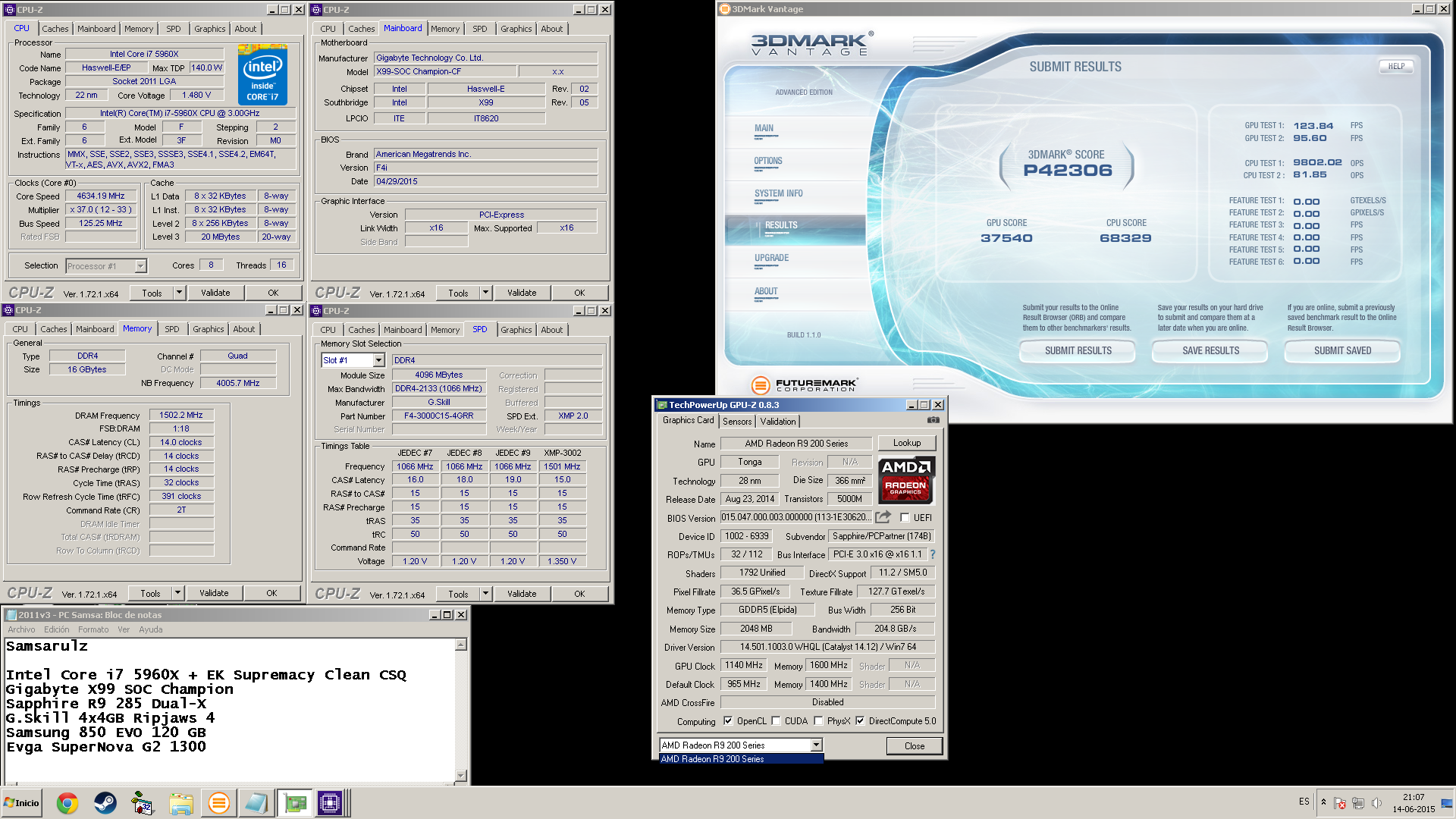Show hidden tray icons chevron

tap(1323, 802)
